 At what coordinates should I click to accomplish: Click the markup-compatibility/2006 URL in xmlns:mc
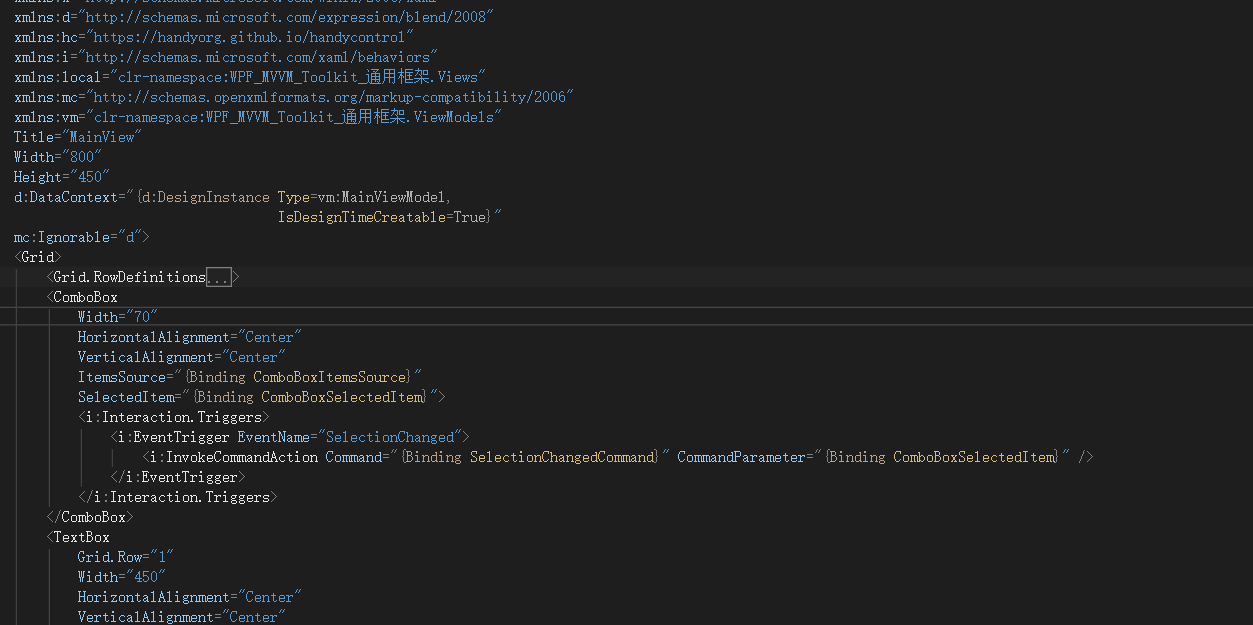click(x=329, y=97)
